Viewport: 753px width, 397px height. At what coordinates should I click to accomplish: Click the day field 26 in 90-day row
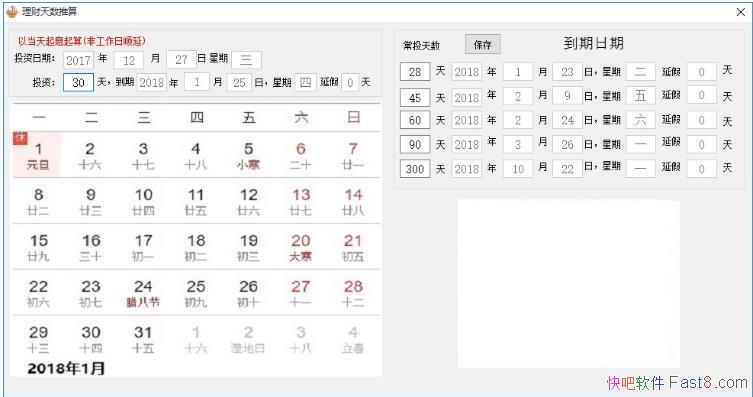[567, 144]
